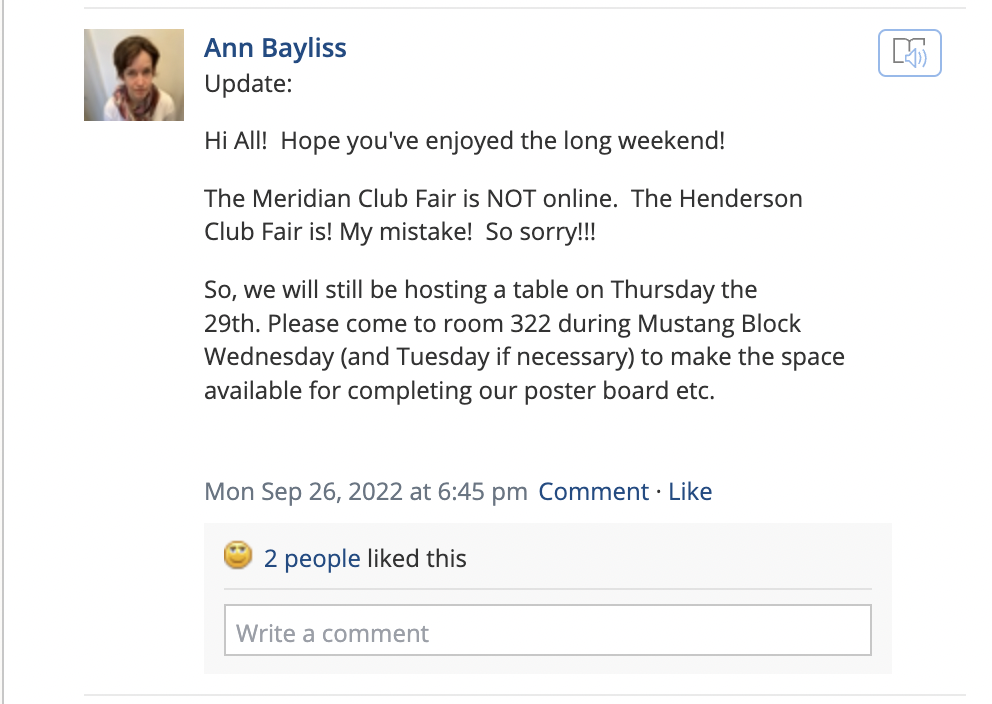The image size is (992, 704).
Task: Like the post via Like link
Action: (690, 492)
